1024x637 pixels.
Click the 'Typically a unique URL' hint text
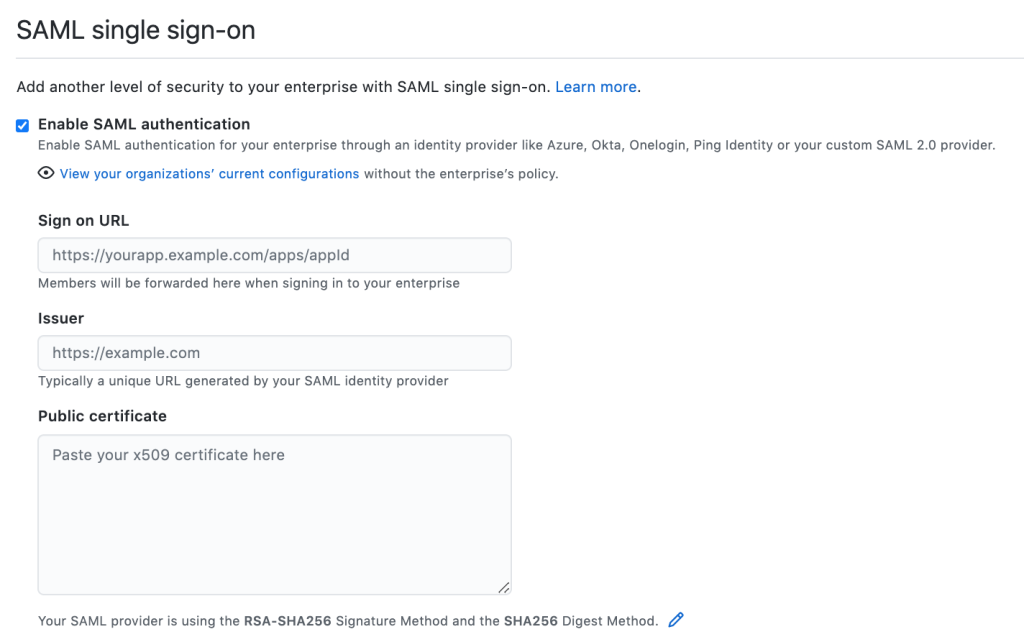coord(243,381)
